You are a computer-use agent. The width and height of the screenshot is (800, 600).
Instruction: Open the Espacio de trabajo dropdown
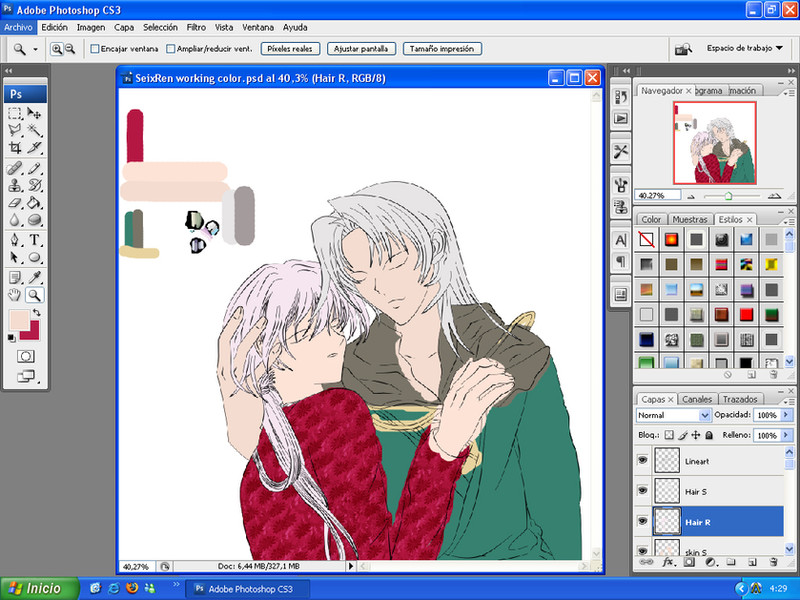[744, 48]
